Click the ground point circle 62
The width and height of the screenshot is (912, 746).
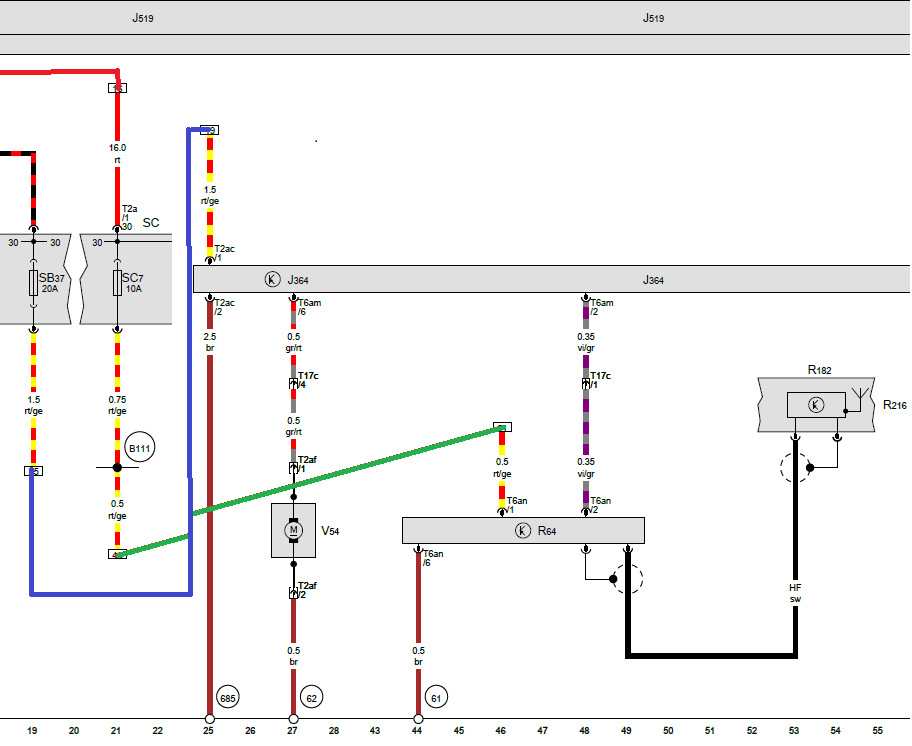click(x=312, y=697)
